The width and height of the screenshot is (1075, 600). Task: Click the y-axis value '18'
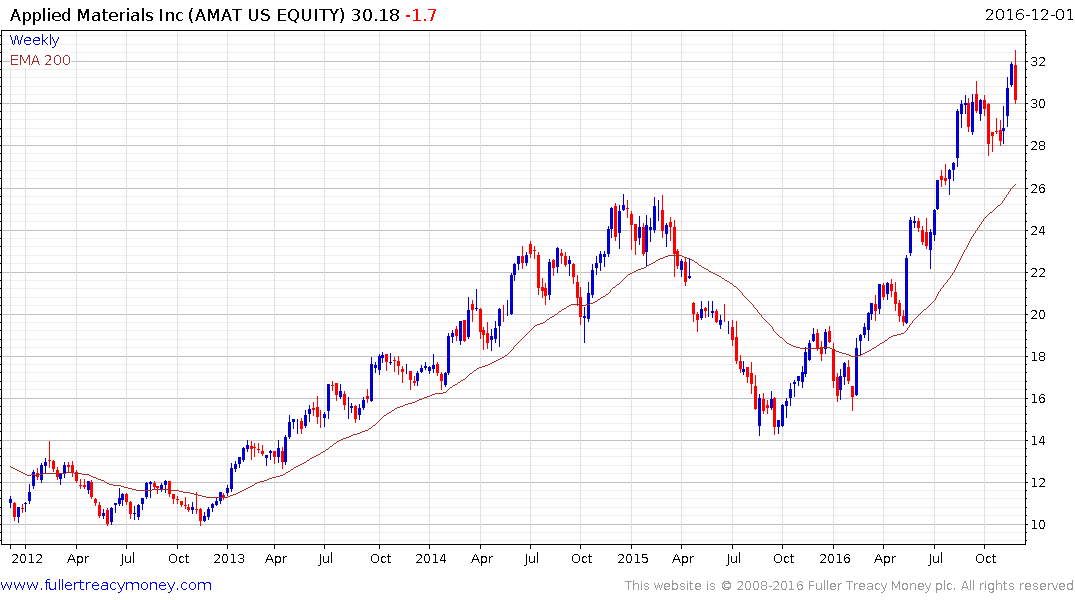[x=1038, y=357]
